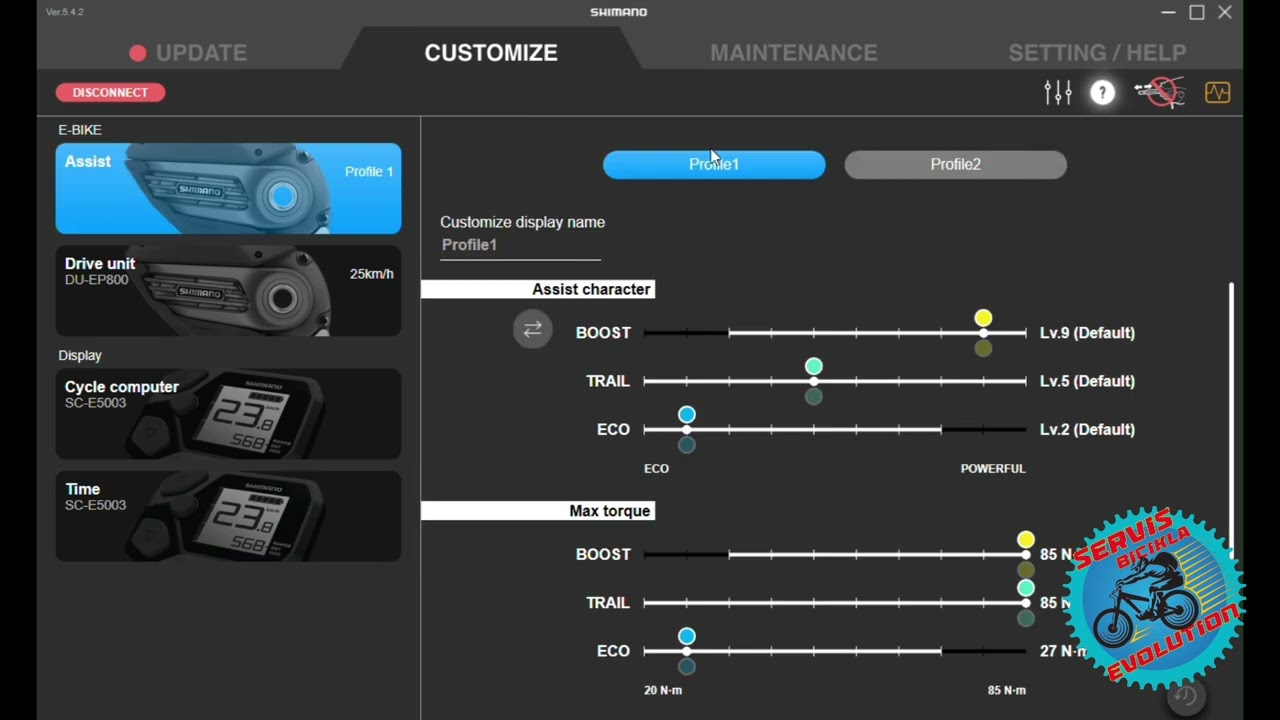Viewport: 1280px width, 720px height.
Task: Click the Assist character section header
Action: pyautogui.click(x=538, y=289)
